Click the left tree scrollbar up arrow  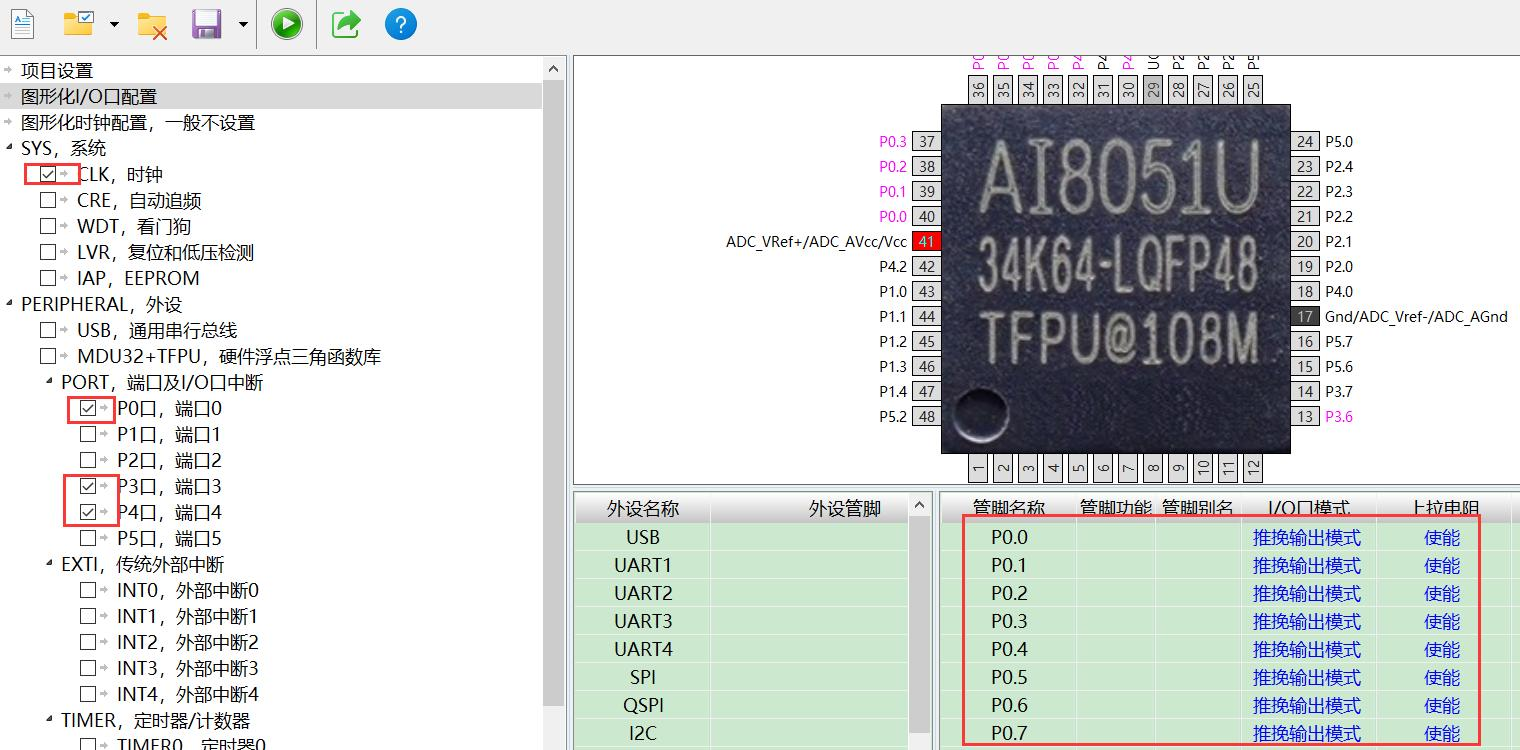553,68
